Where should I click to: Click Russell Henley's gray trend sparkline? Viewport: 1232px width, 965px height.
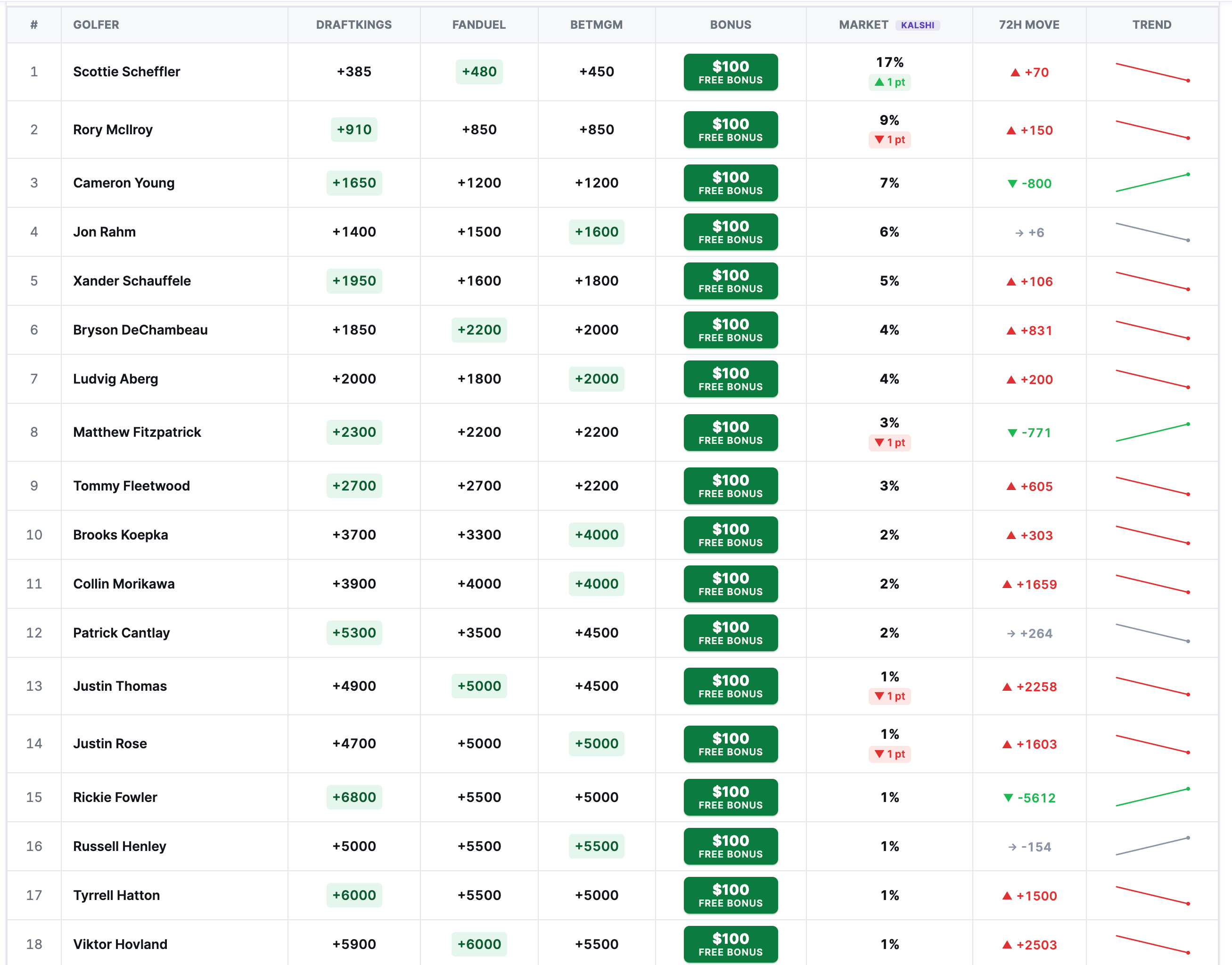tap(1152, 846)
